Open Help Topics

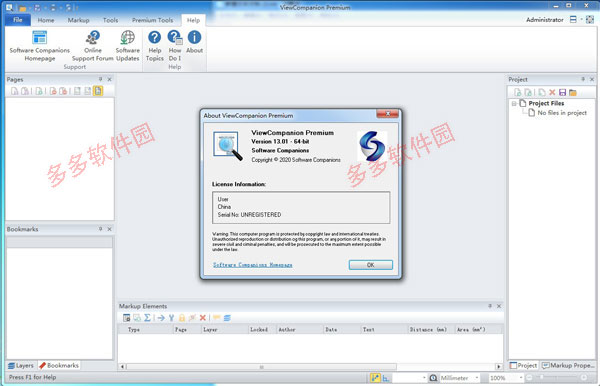point(155,46)
